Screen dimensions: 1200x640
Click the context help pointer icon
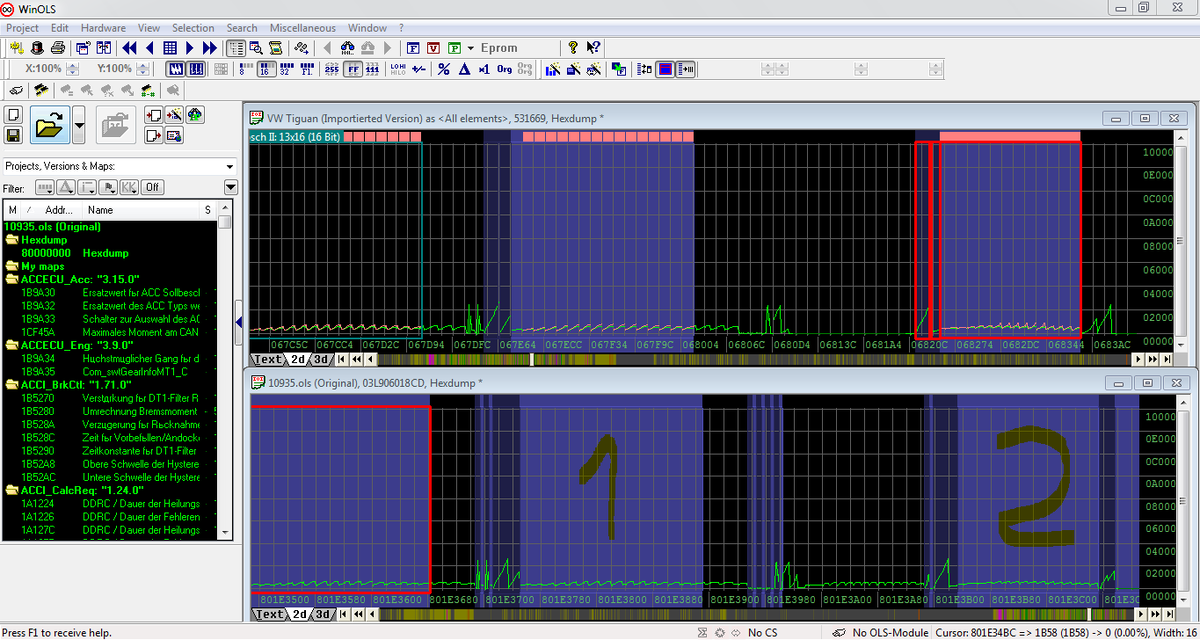click(593, 47)
